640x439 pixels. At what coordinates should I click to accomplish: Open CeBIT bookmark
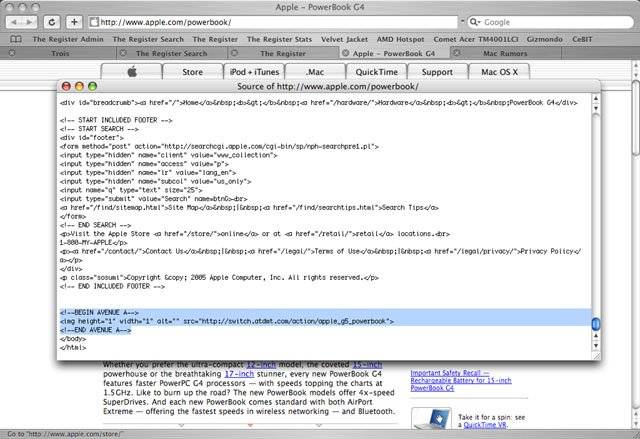[x=582, y=39]
